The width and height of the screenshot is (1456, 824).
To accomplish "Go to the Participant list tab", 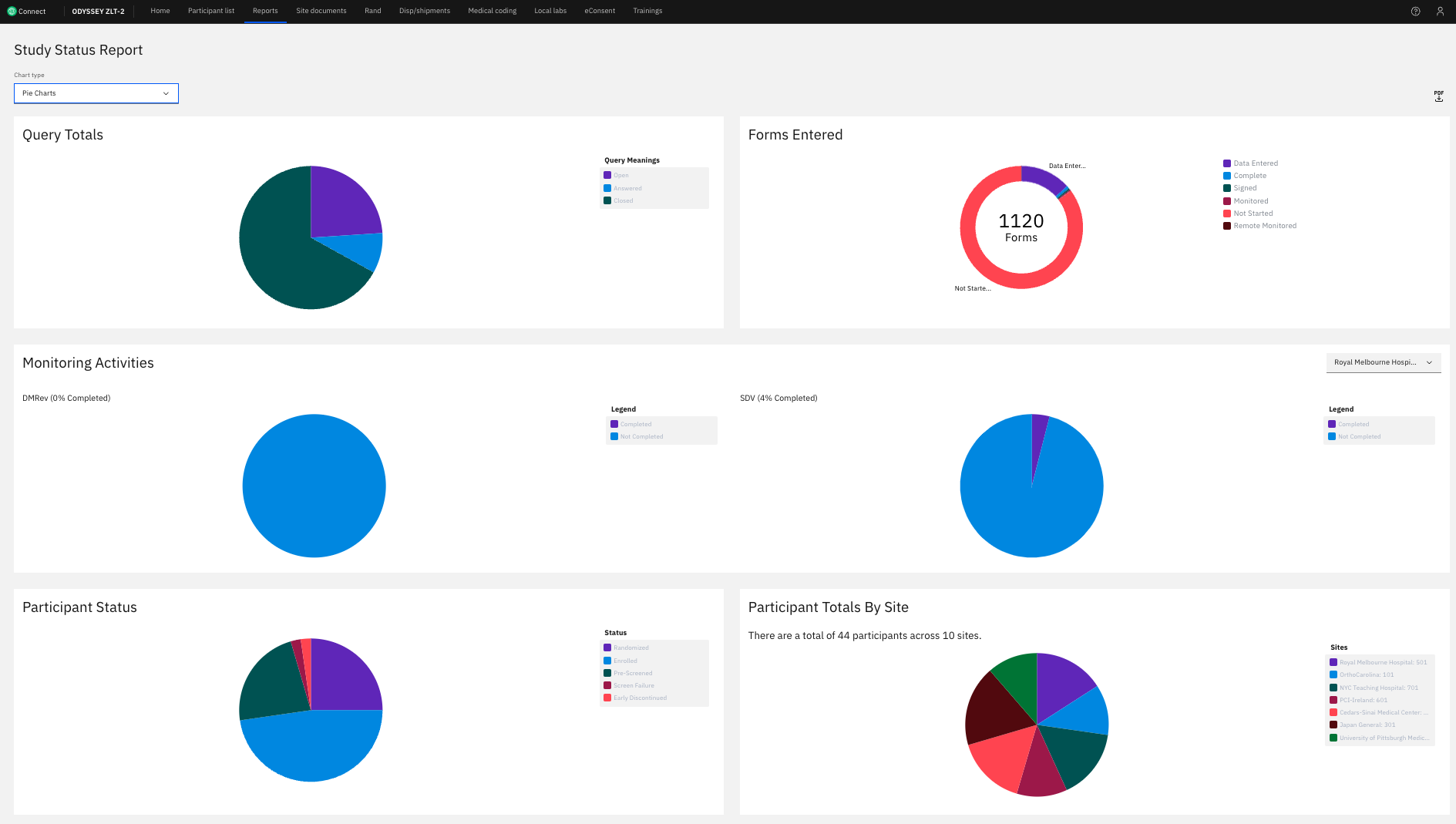I will tap(211, 12).
